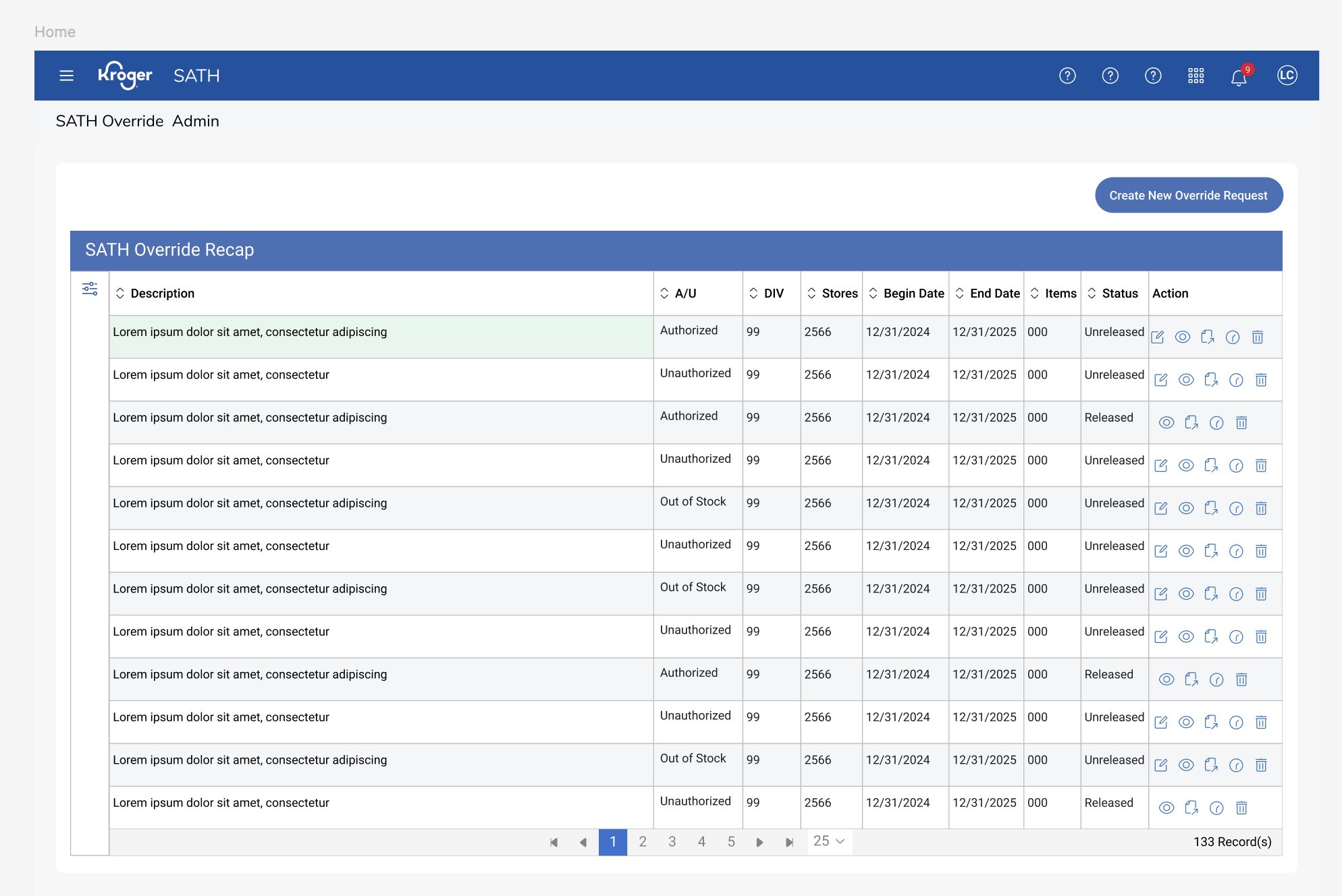Image resolution: width=1342 pixels, height=896 pixels.
Task: Open the hamburger navigation menu
Action: click(x=66, y=76)
